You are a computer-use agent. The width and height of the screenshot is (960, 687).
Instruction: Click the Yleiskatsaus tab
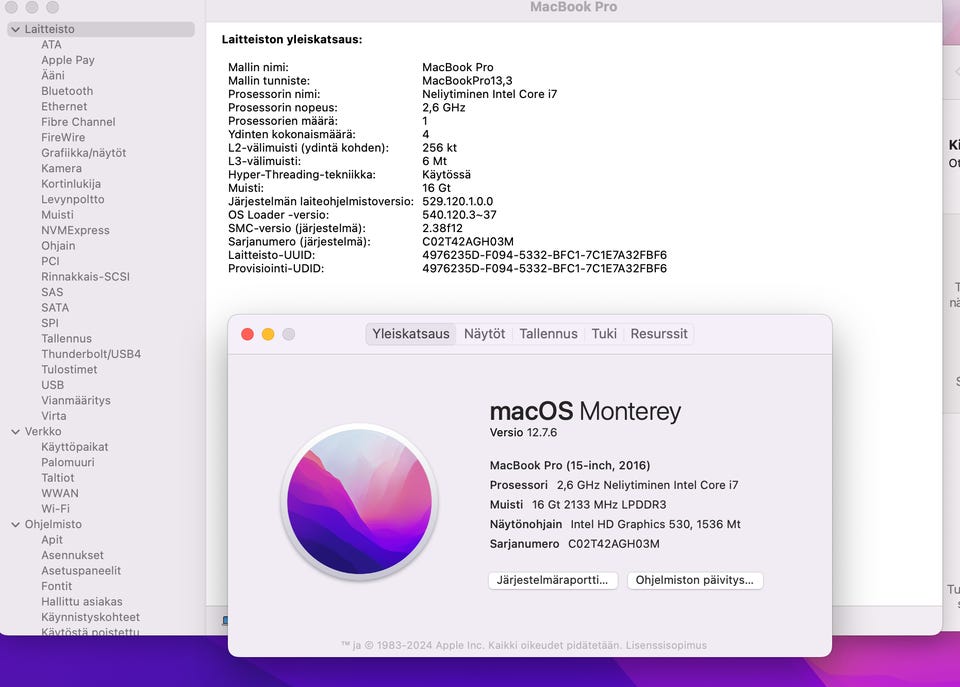pos(411,334)
